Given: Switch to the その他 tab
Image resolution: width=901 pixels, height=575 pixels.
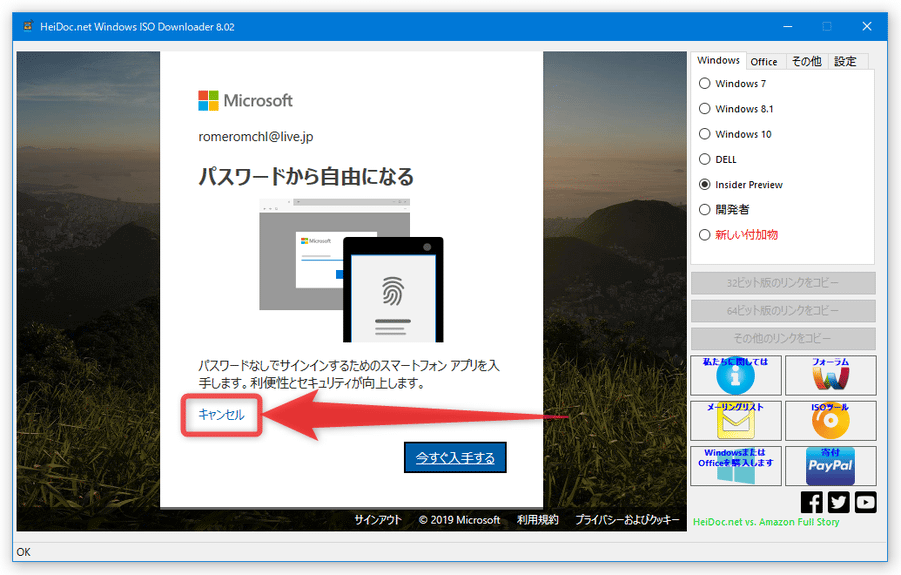Looking at the screenshot, I should pos(806,61).
